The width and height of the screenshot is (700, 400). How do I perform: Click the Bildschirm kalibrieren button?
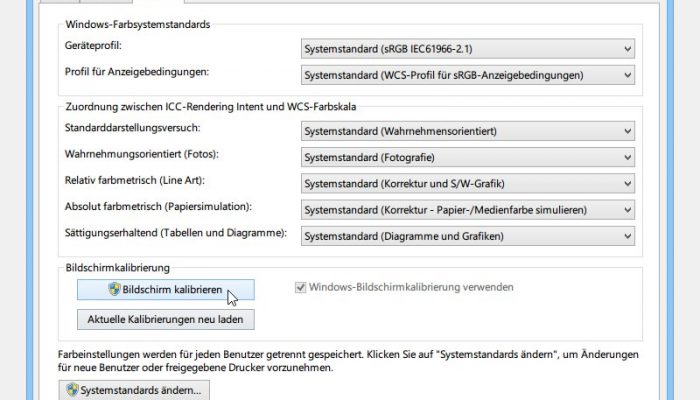pos(166,290)
